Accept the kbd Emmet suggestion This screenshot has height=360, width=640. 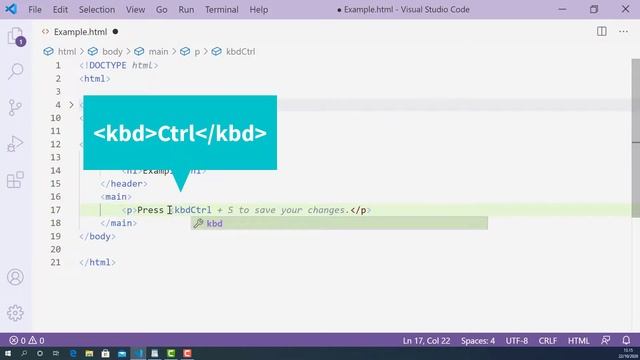coord(339,223)
